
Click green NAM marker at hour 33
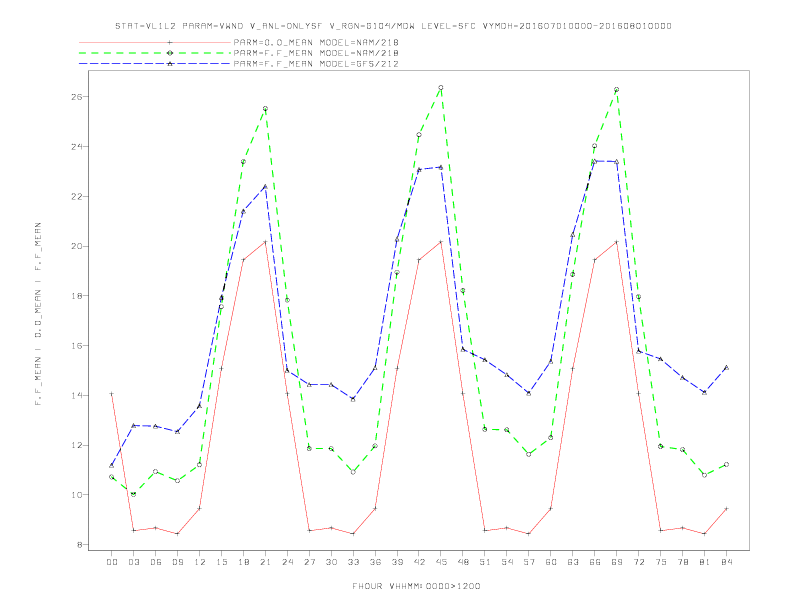coord(353,472)
